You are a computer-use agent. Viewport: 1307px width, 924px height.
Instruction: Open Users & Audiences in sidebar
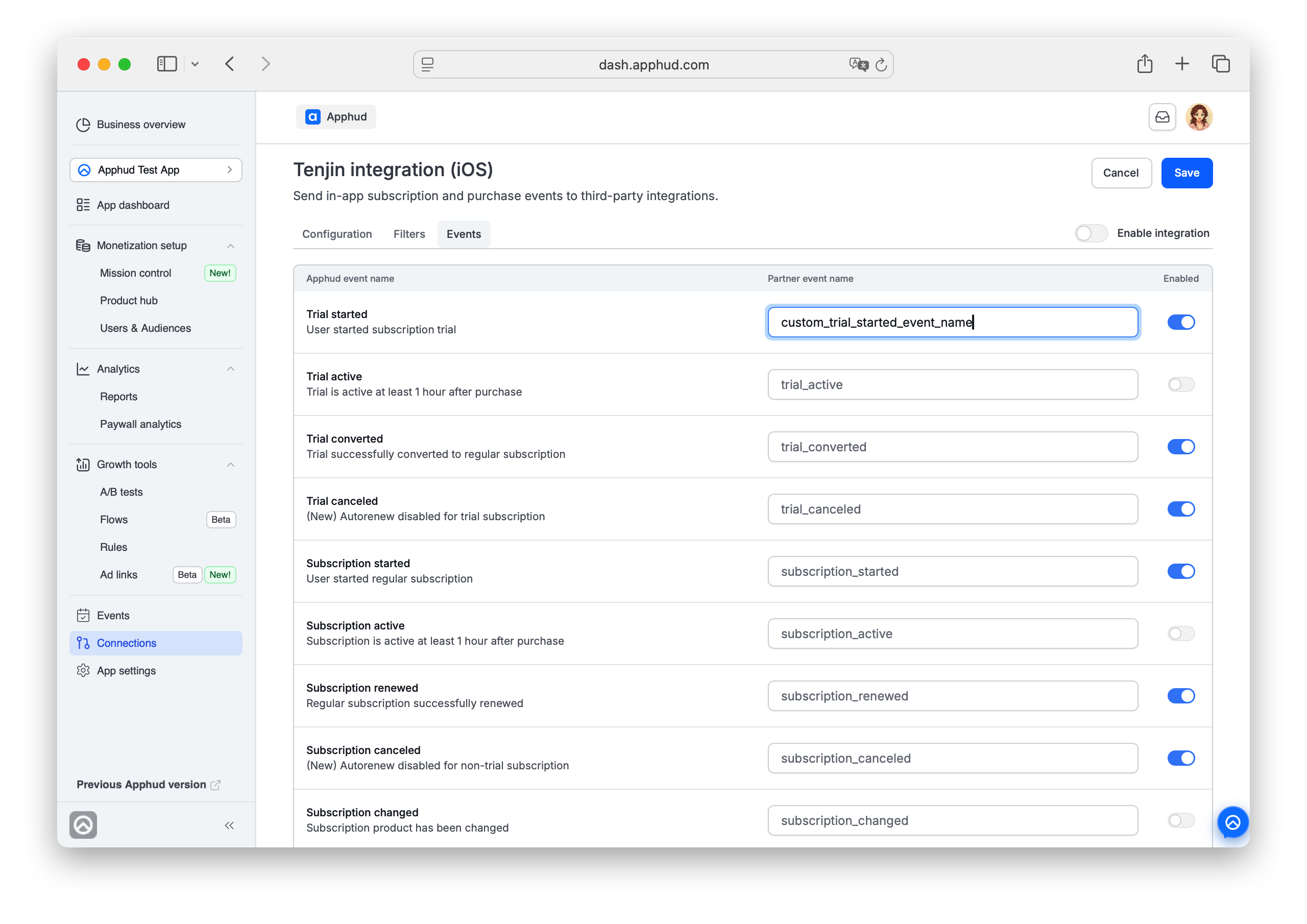145,328
